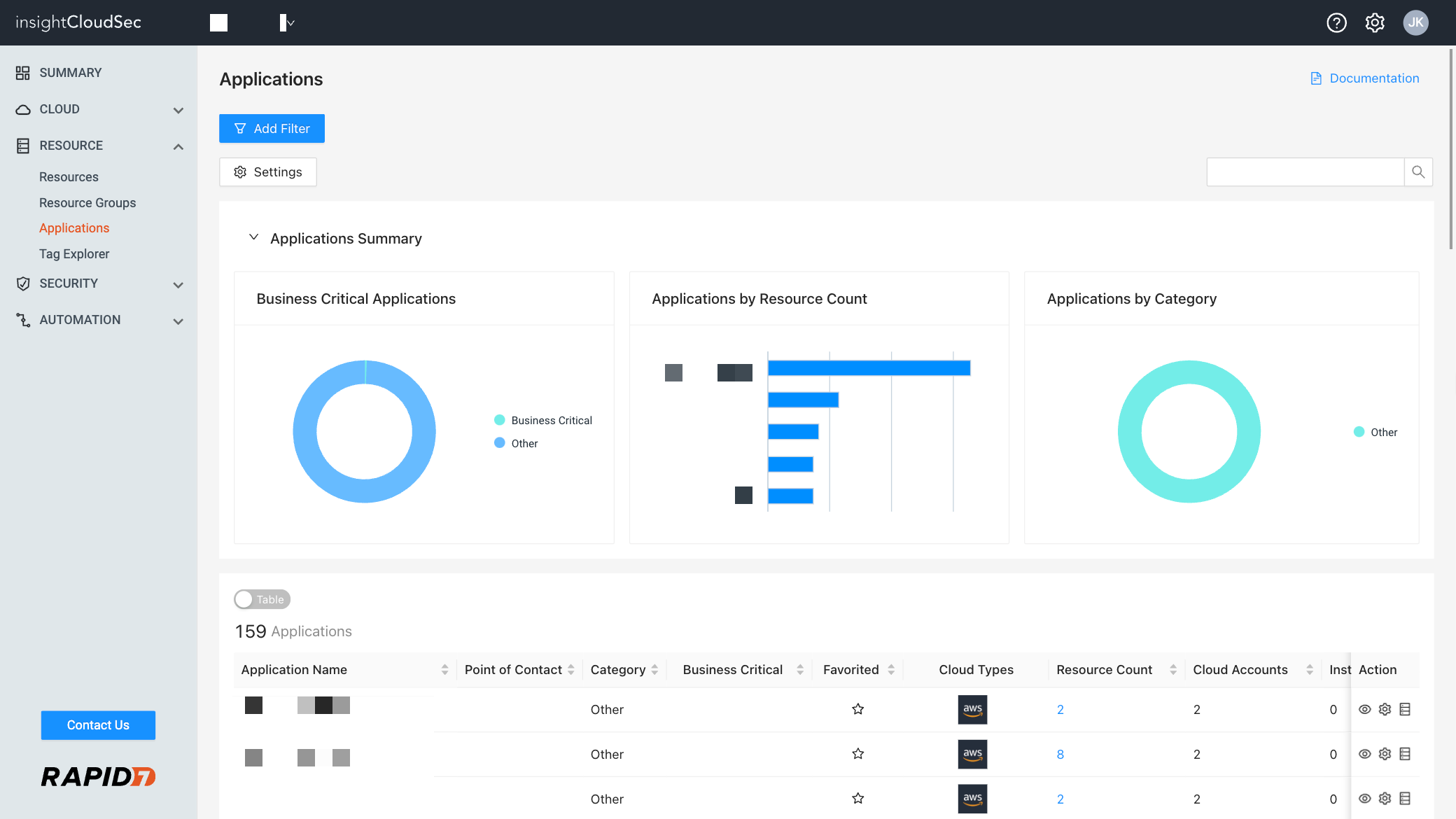Click Business Critical legend color dot
1456x819 pixels.
pyautogui.click(x=500, y=420)
